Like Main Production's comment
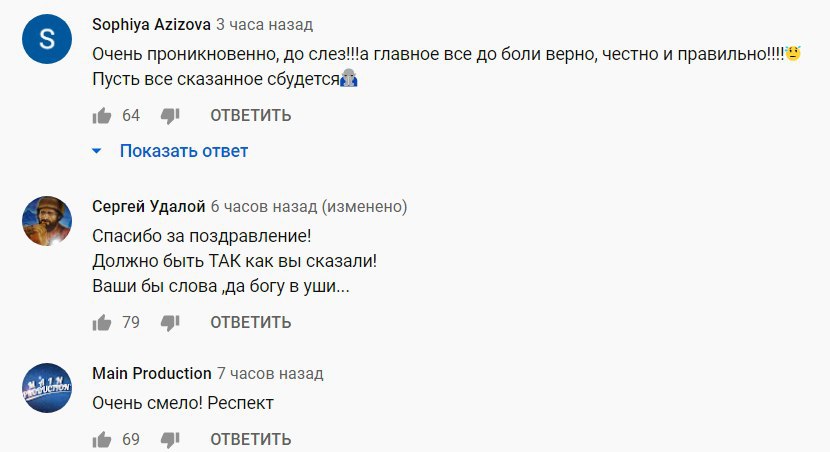This screenshot has height=452, width=830. pos(101,439)
